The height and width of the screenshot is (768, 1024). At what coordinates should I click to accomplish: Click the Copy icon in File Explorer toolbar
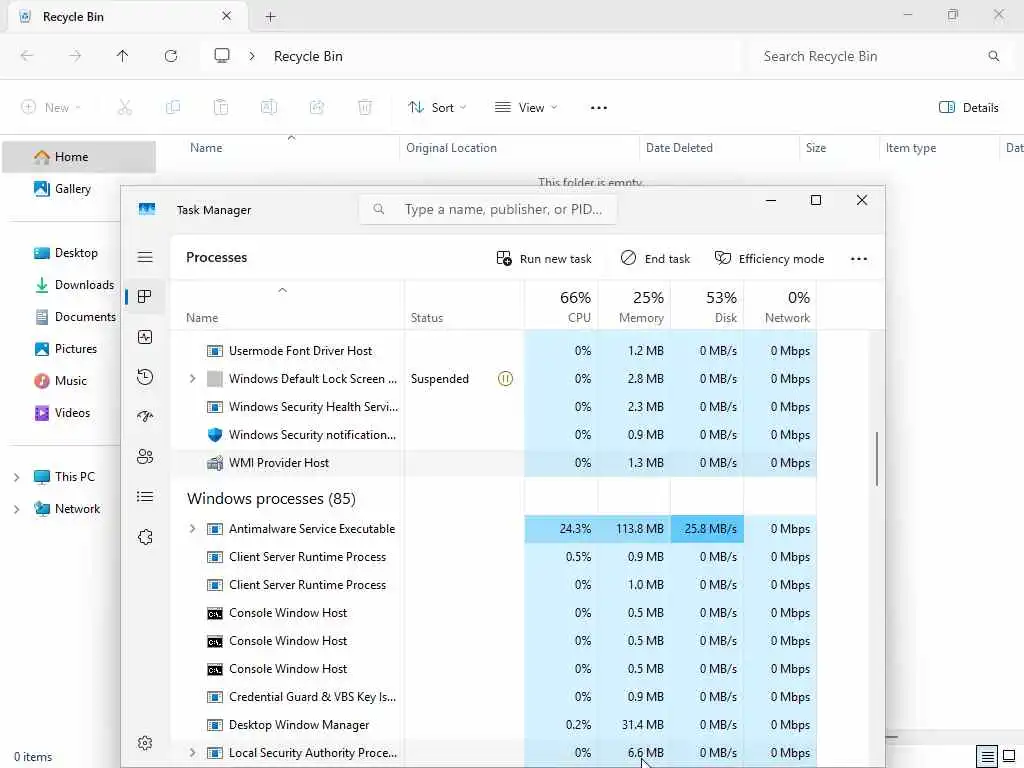173,108
